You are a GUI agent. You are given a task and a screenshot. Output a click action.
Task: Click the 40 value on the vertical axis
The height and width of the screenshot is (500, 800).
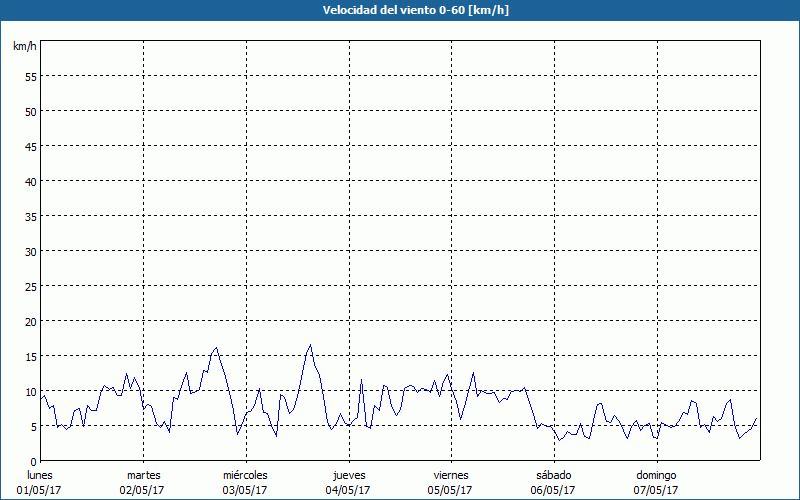point(30,181)
